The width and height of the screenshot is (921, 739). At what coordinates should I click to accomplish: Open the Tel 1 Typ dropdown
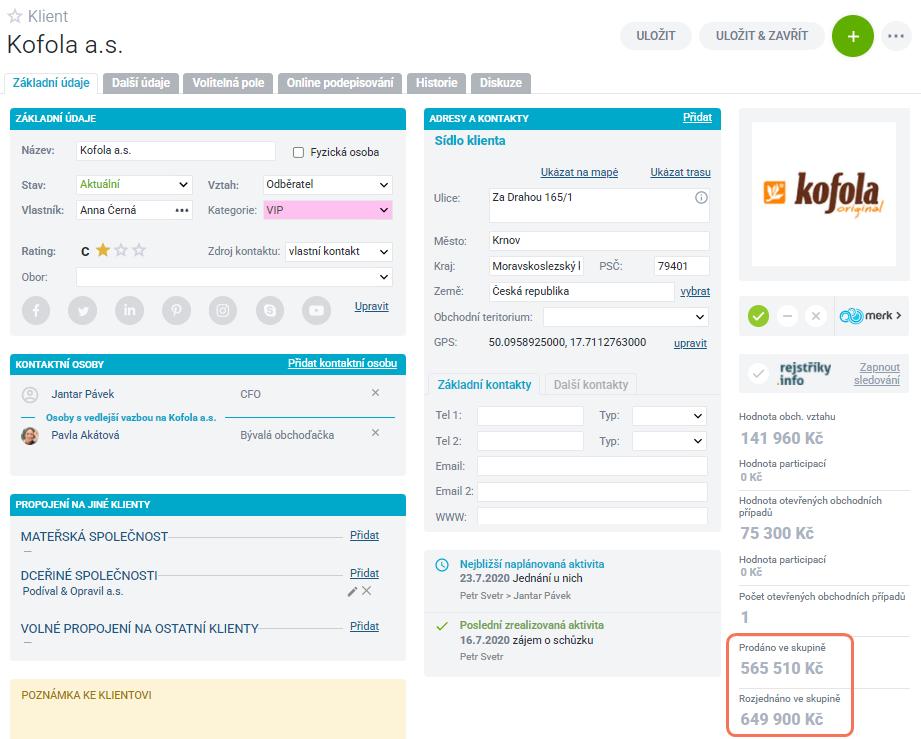click(x=669, y=415)
